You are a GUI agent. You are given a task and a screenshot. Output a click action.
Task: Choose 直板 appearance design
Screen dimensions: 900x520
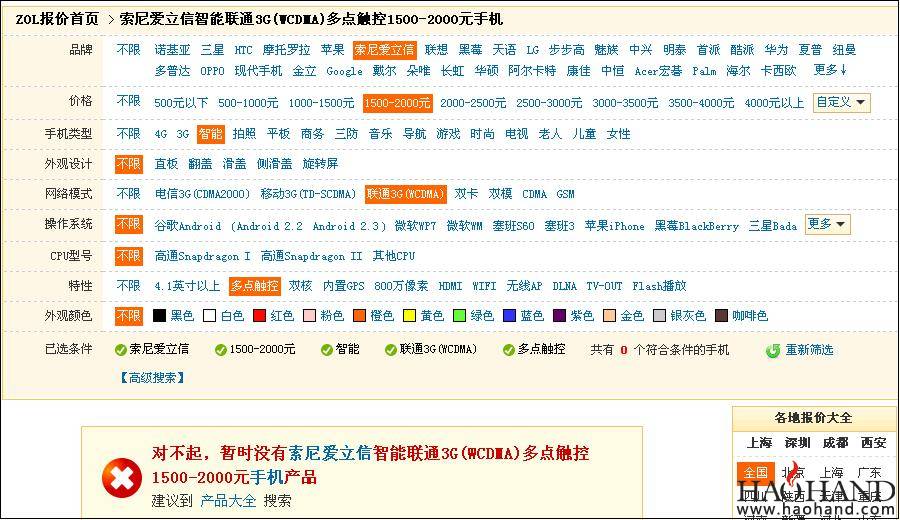[166, 164]
